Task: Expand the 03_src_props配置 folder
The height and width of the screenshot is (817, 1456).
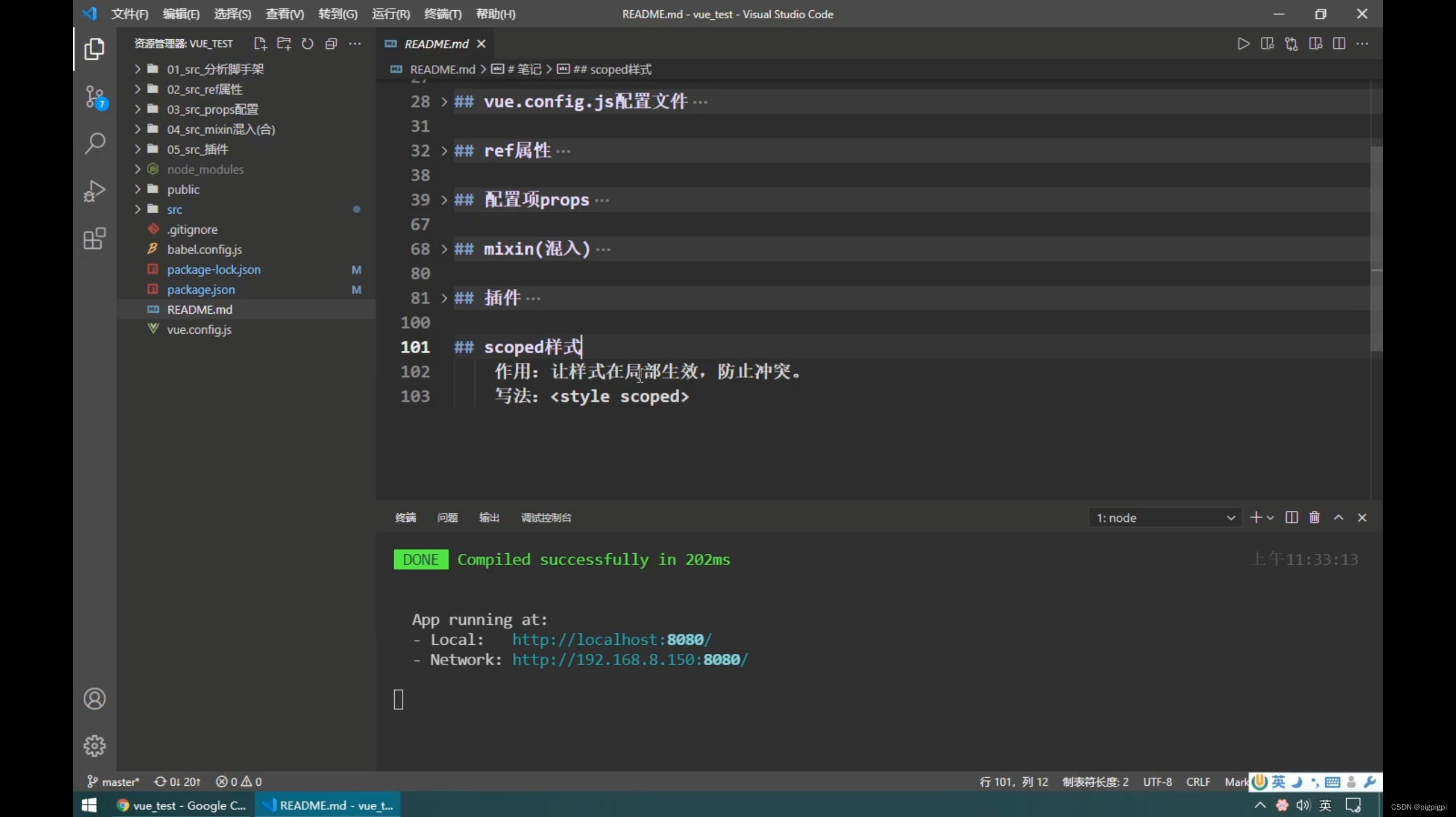Action: tap(137, 109)
